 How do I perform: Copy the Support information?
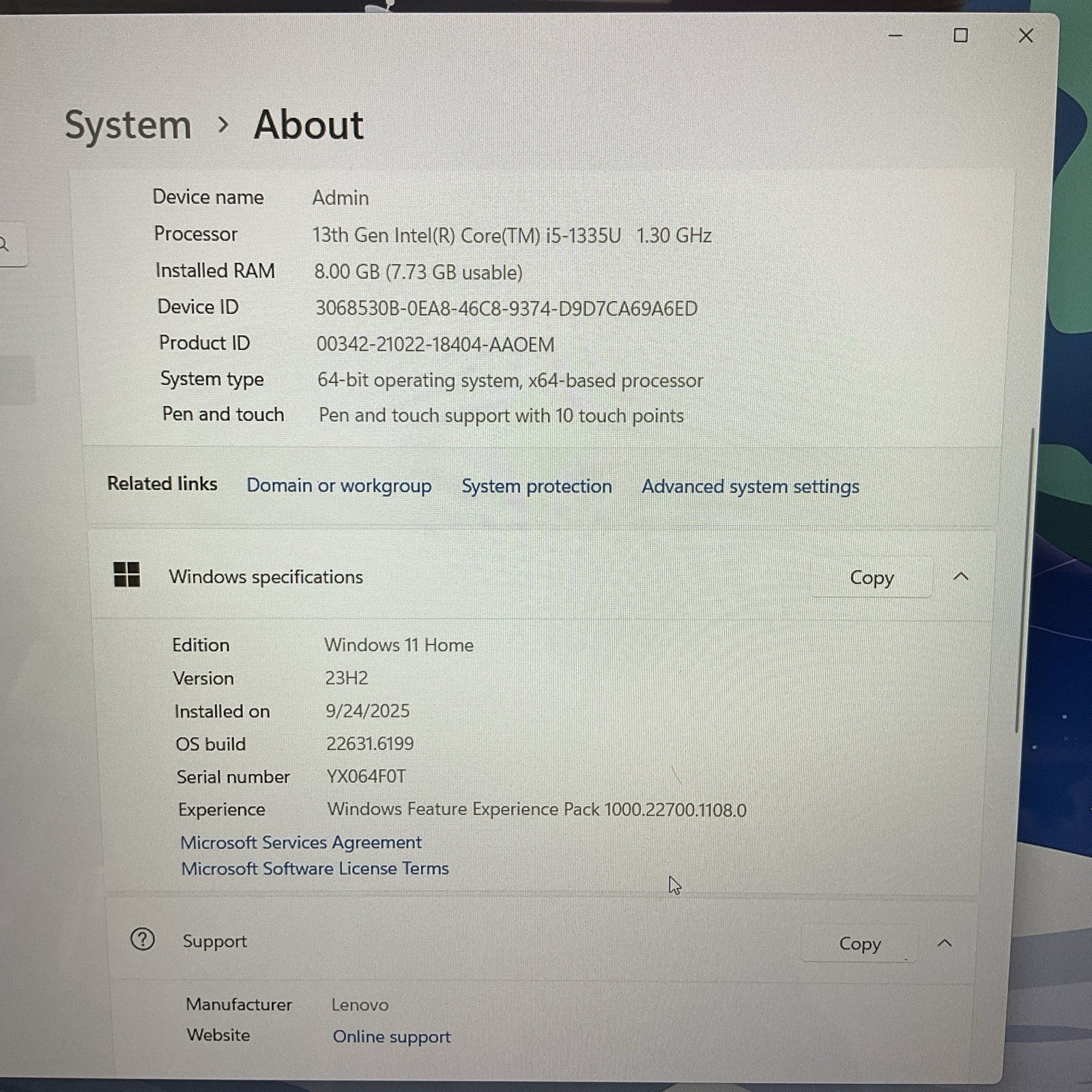click(860, 943)
